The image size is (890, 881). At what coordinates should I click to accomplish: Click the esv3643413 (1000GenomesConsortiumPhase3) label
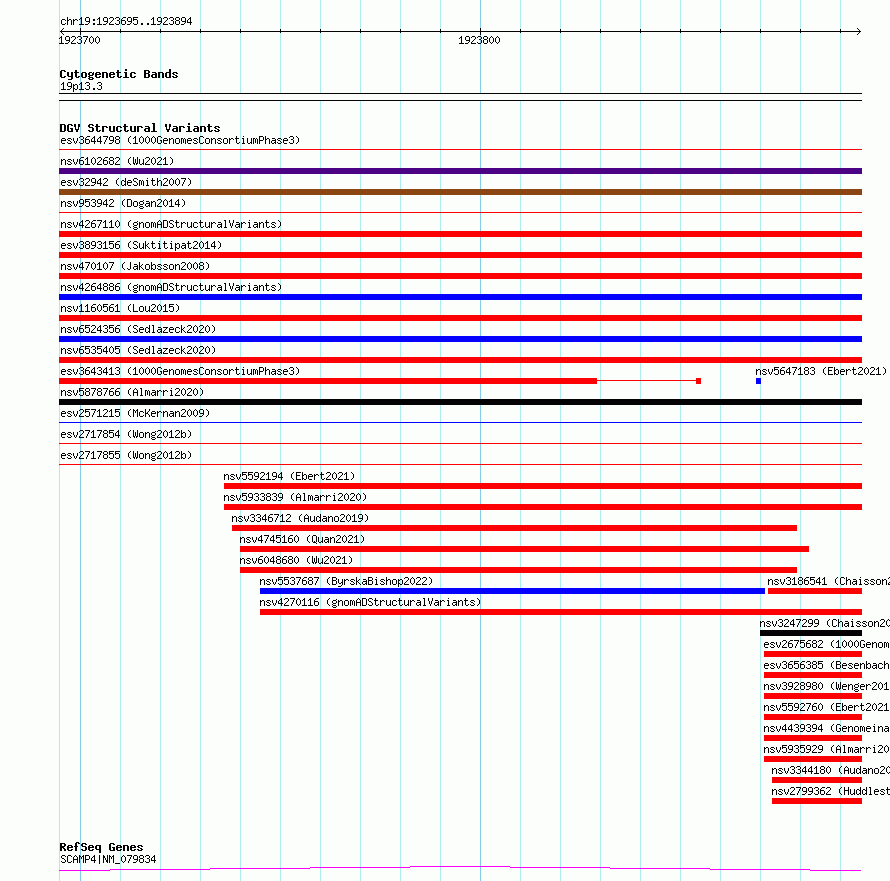(x=180, y=371)
